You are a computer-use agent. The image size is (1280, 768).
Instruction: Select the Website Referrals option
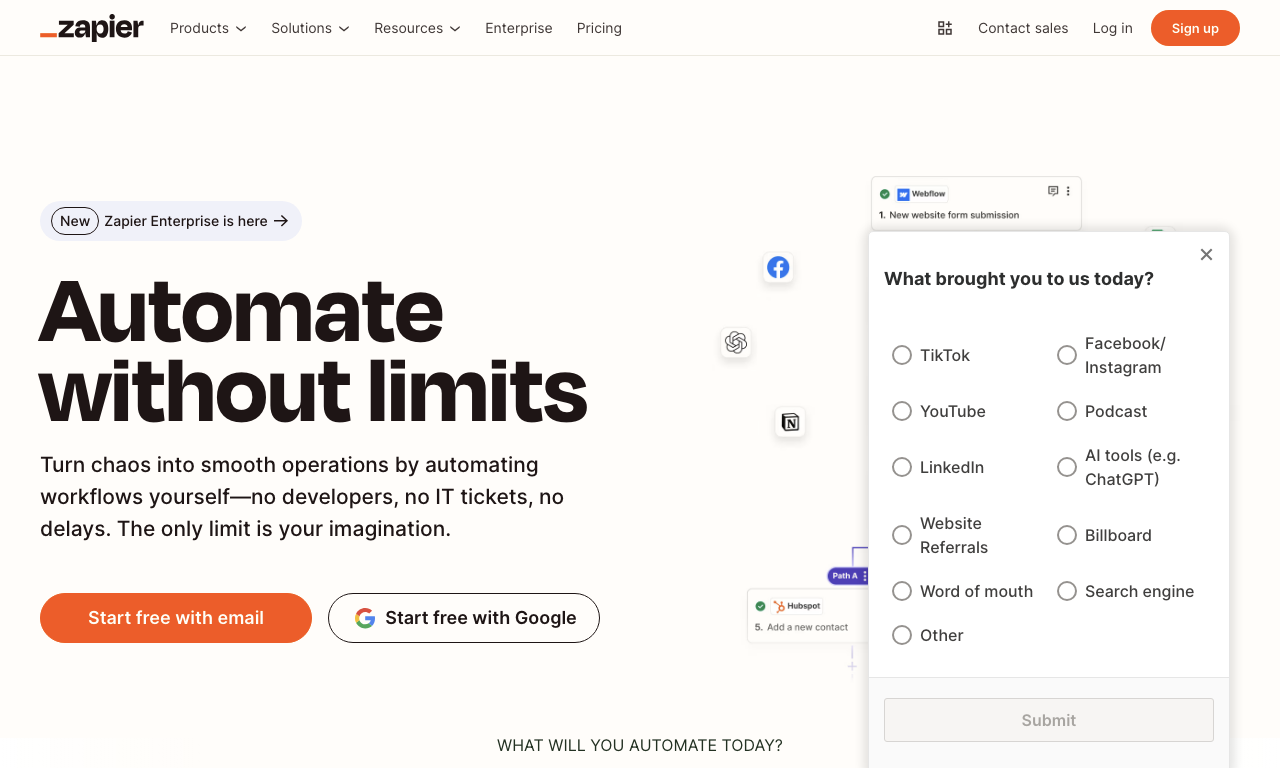[902, 535]
